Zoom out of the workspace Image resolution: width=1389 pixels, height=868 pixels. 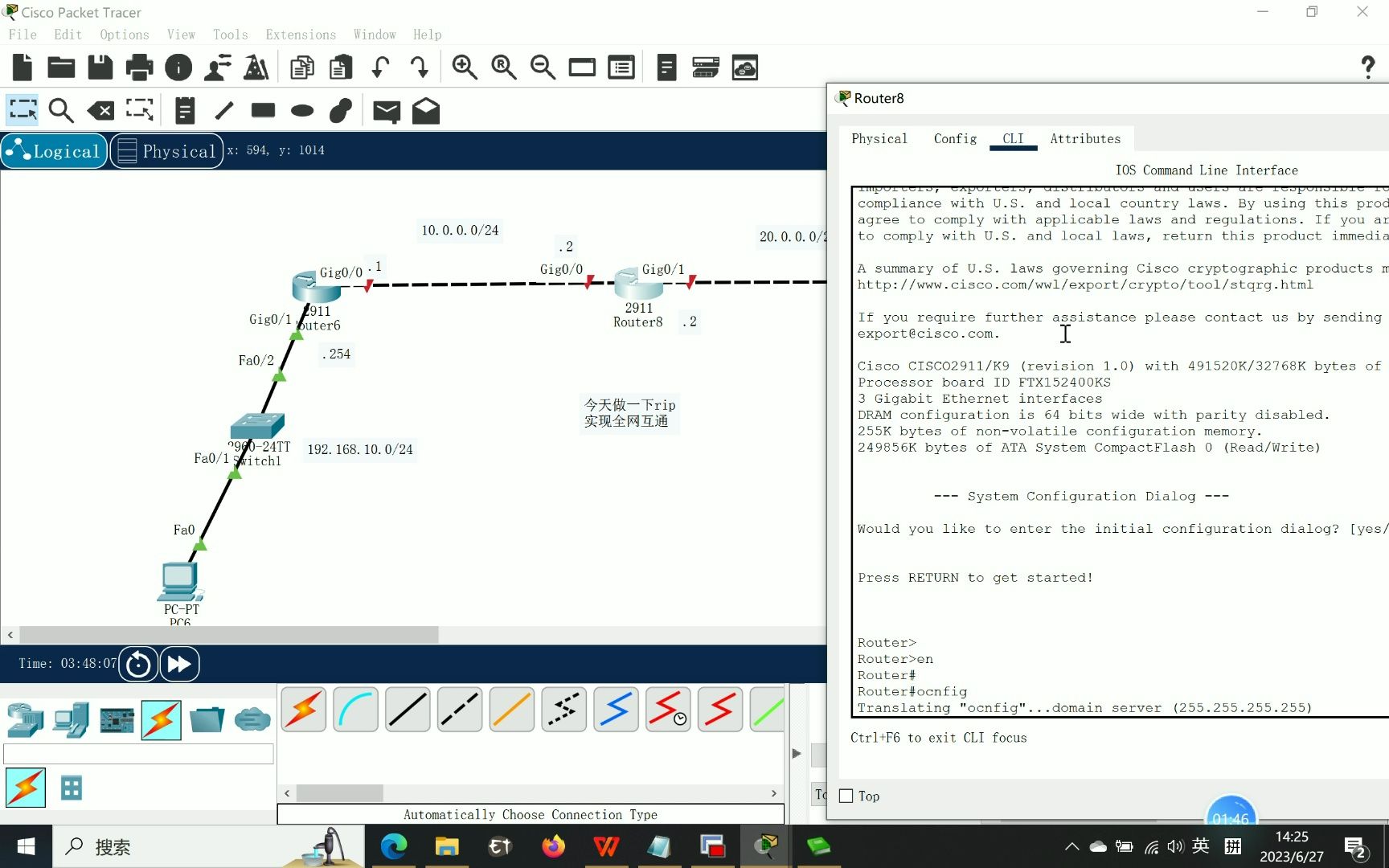(543, 68)
